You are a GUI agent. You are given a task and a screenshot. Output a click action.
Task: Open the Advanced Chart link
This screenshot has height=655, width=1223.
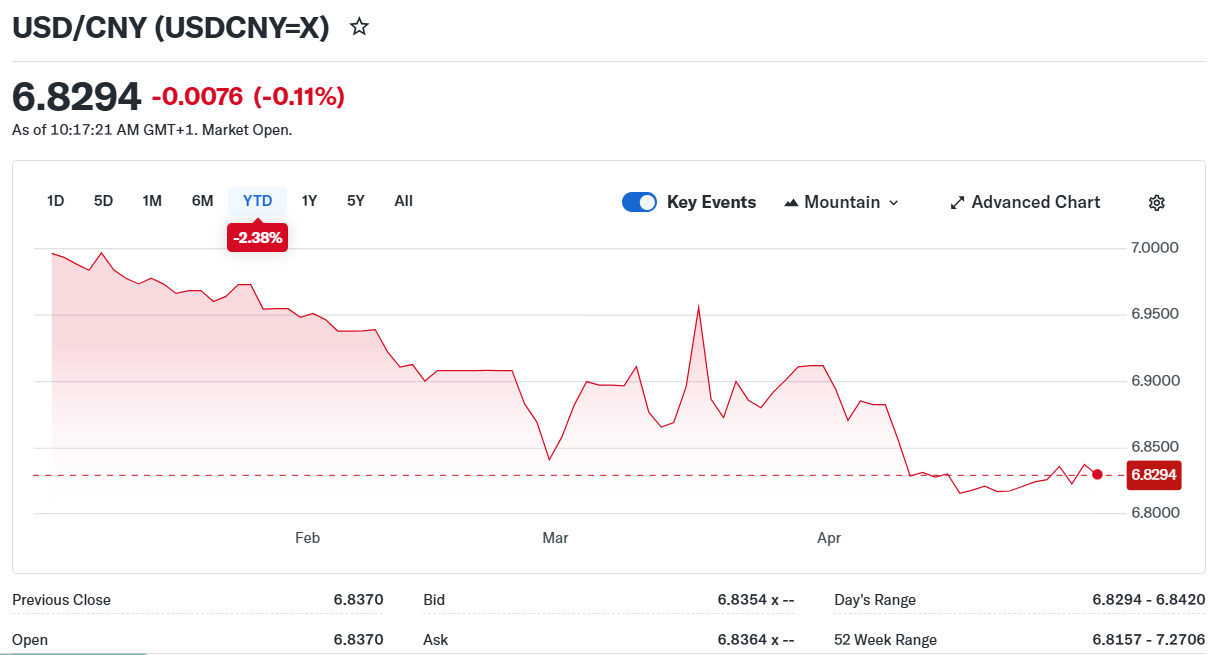coord(1035,202)
